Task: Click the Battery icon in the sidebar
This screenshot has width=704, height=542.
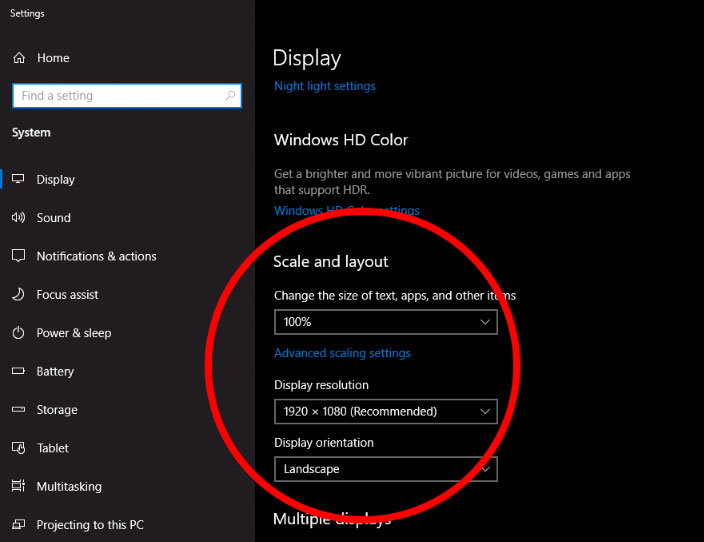Action: pyautogui.click(x=18, y=372)
